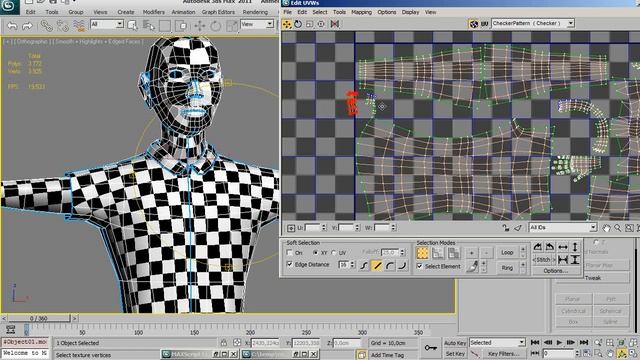
Task: Click the Loop selection button
Action: 507,253
